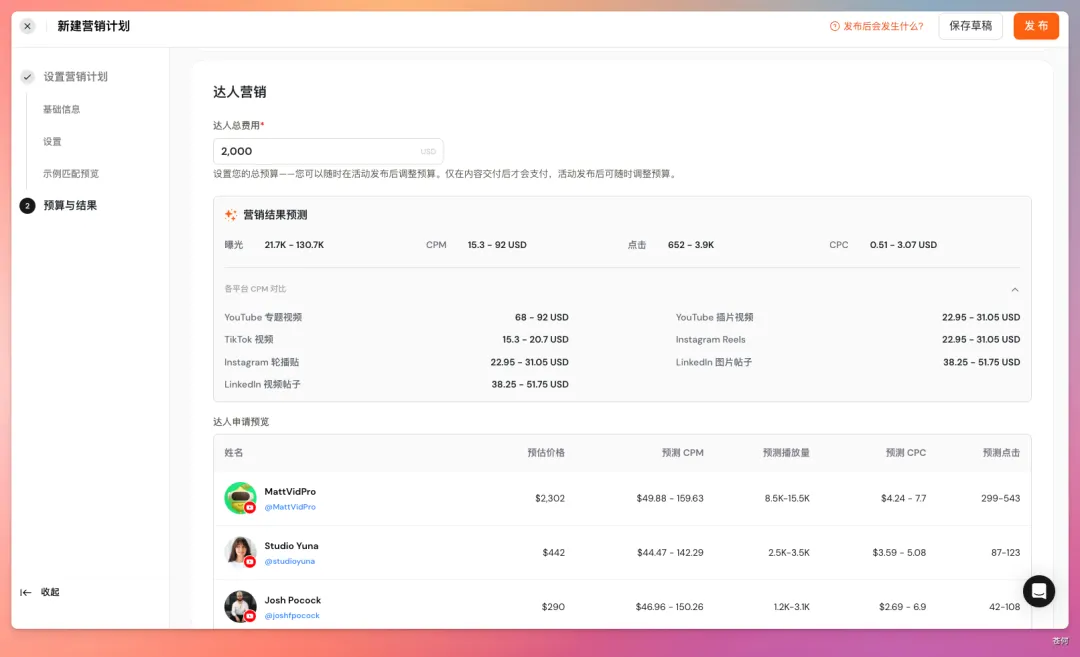Click Josh Pocock avatar thumbnail
The height and width of the screenshot is (657, 1080).
click(240, 607)
